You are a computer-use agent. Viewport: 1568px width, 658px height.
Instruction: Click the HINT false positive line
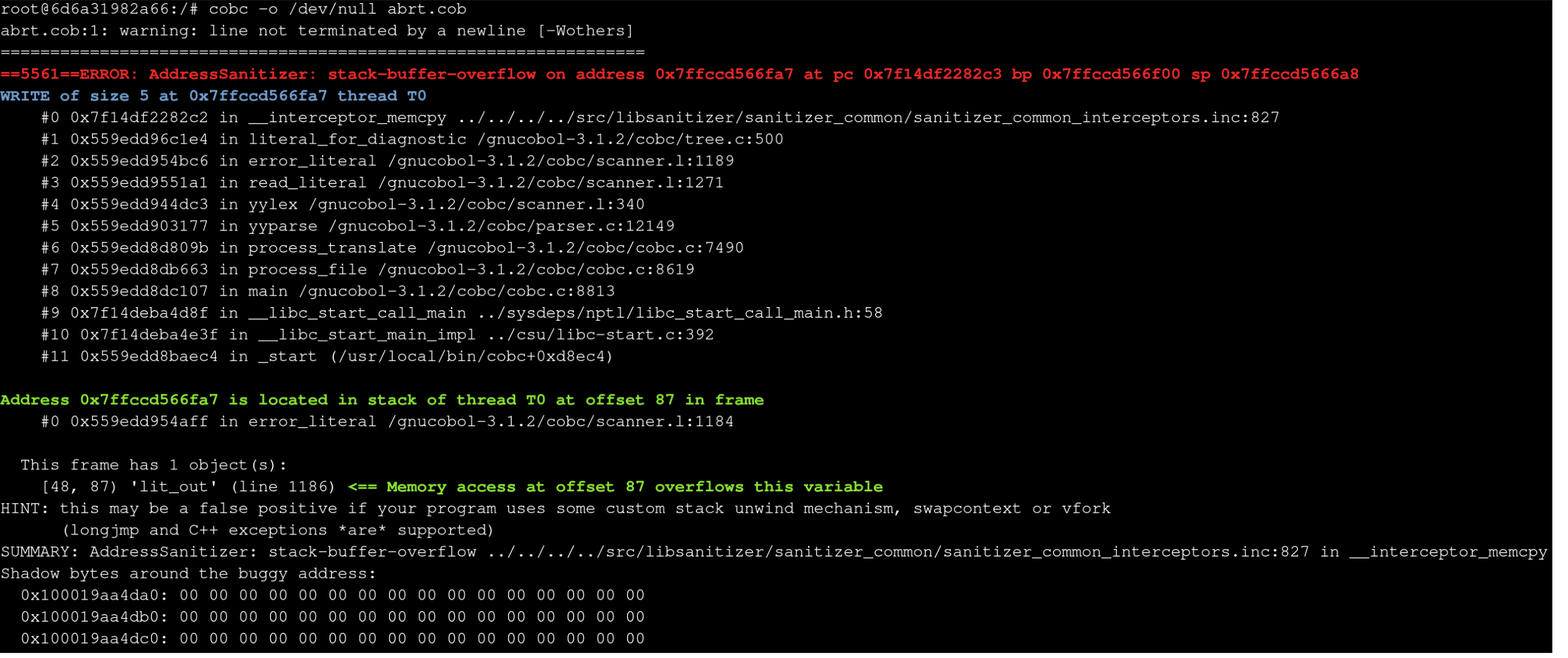(x=556, y=510)
